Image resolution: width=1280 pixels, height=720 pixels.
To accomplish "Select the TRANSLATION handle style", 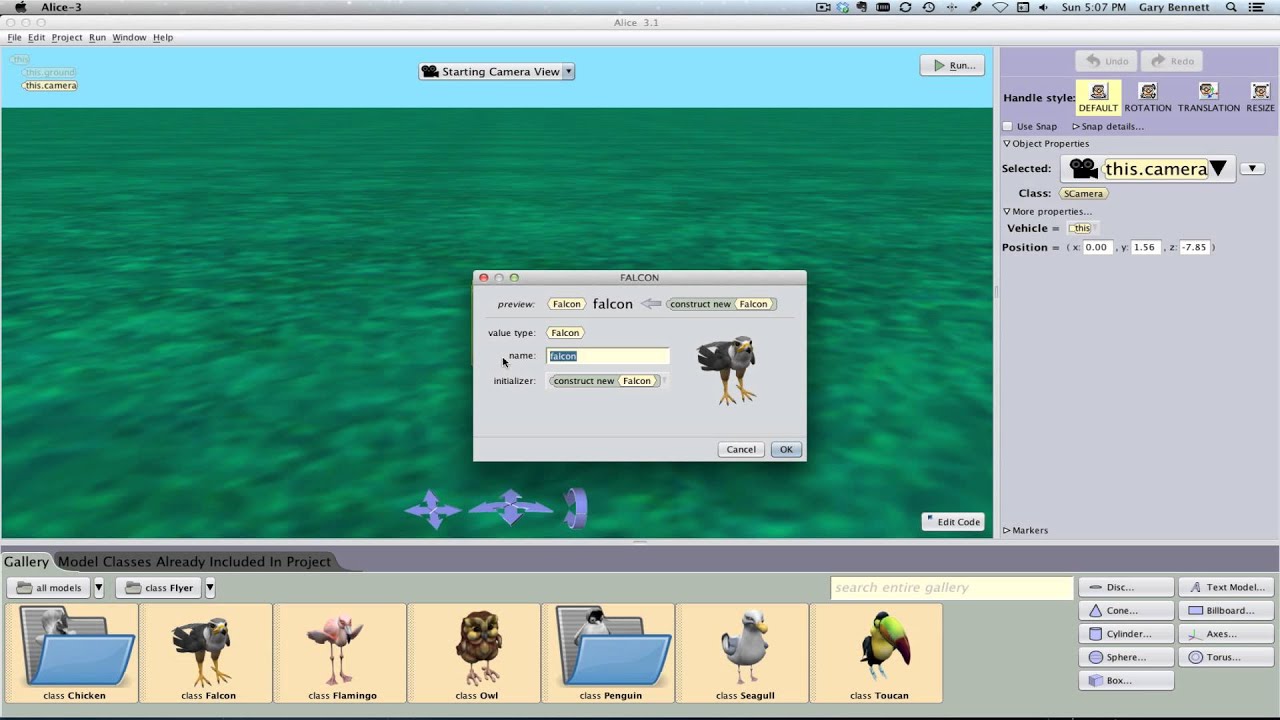I will point(1208,97).
